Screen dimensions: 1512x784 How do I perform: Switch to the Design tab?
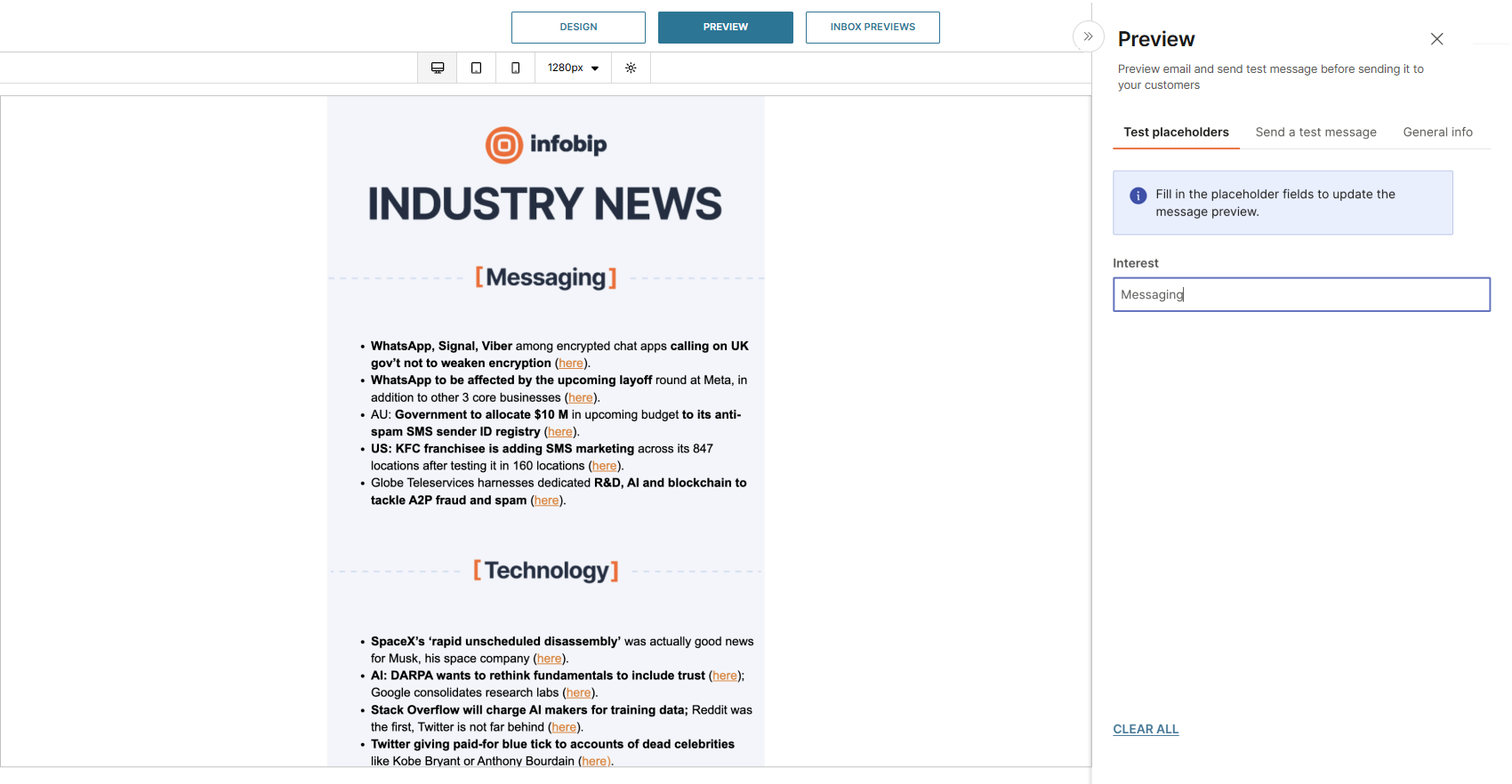coord(578,28)
